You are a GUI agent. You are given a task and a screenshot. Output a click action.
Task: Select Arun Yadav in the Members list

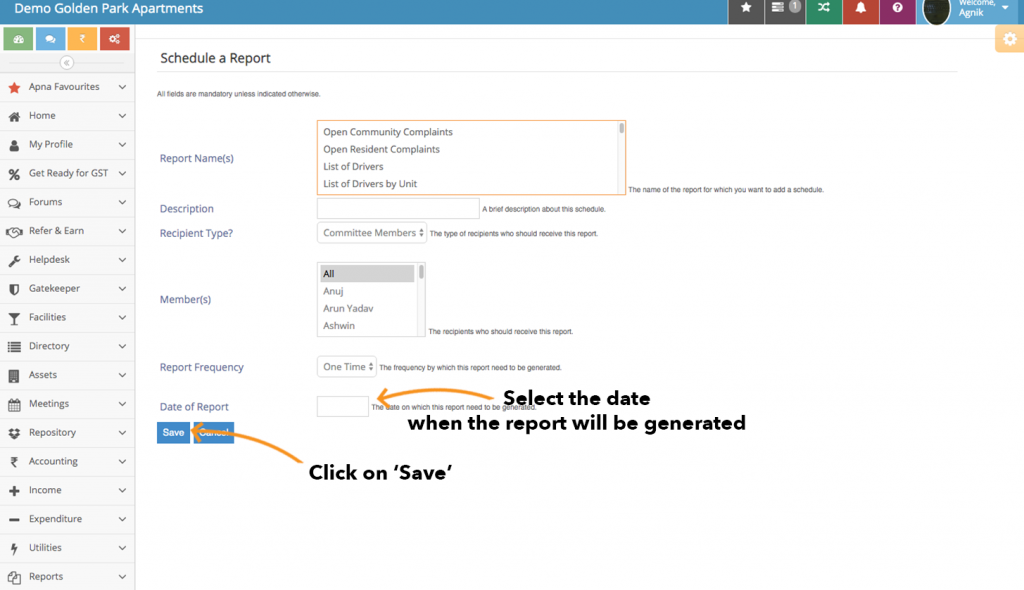coord(348,308)
